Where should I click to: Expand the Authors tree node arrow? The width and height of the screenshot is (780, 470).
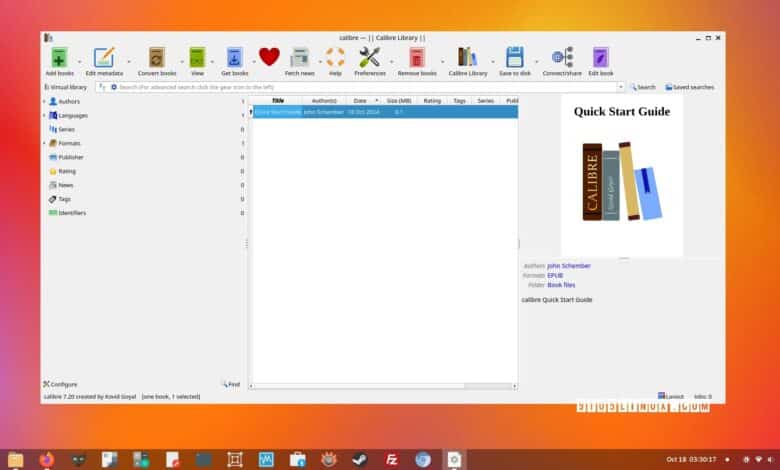[x=44, y=101]
